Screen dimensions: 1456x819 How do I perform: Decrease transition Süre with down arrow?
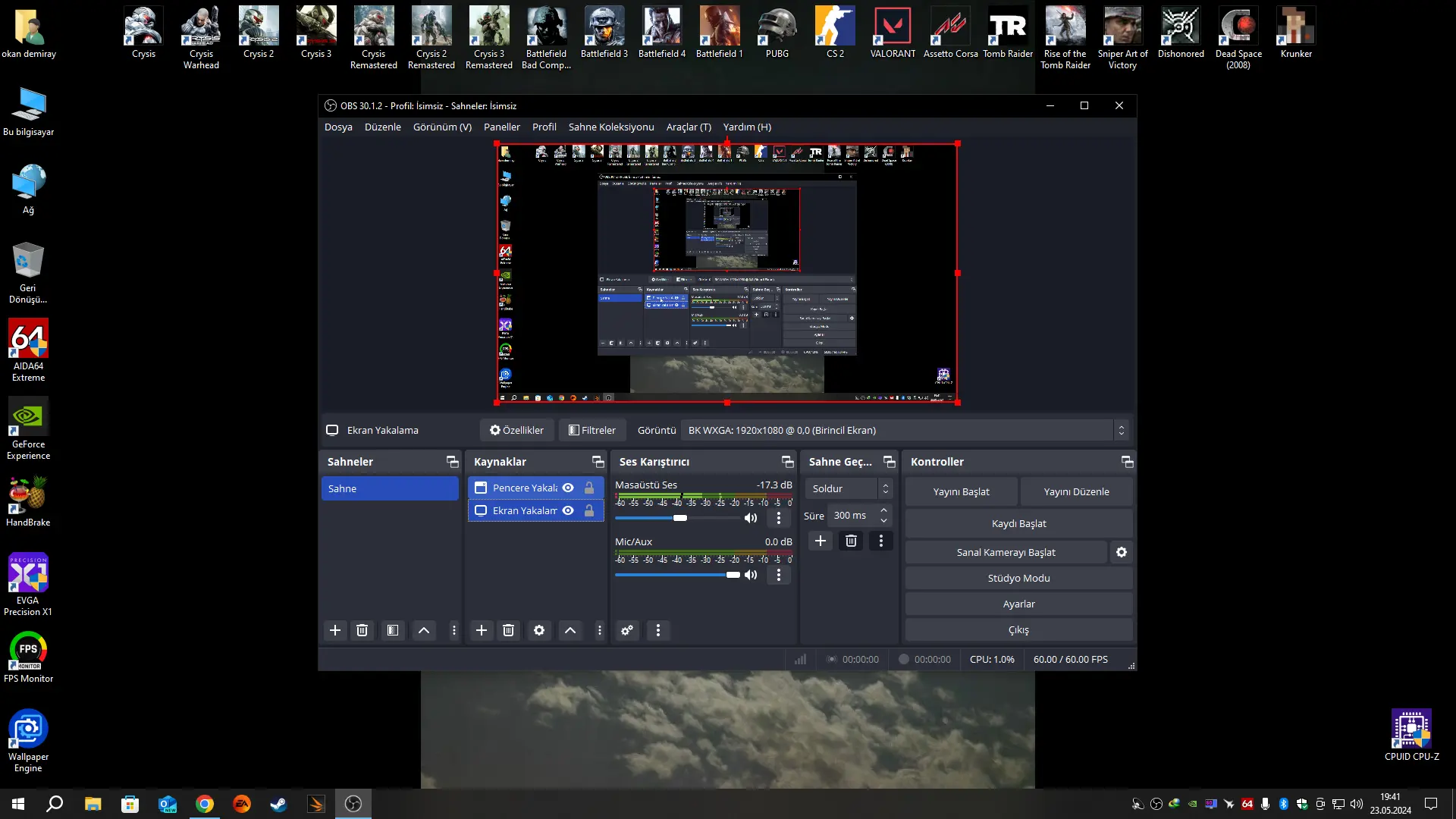point(883,520)
